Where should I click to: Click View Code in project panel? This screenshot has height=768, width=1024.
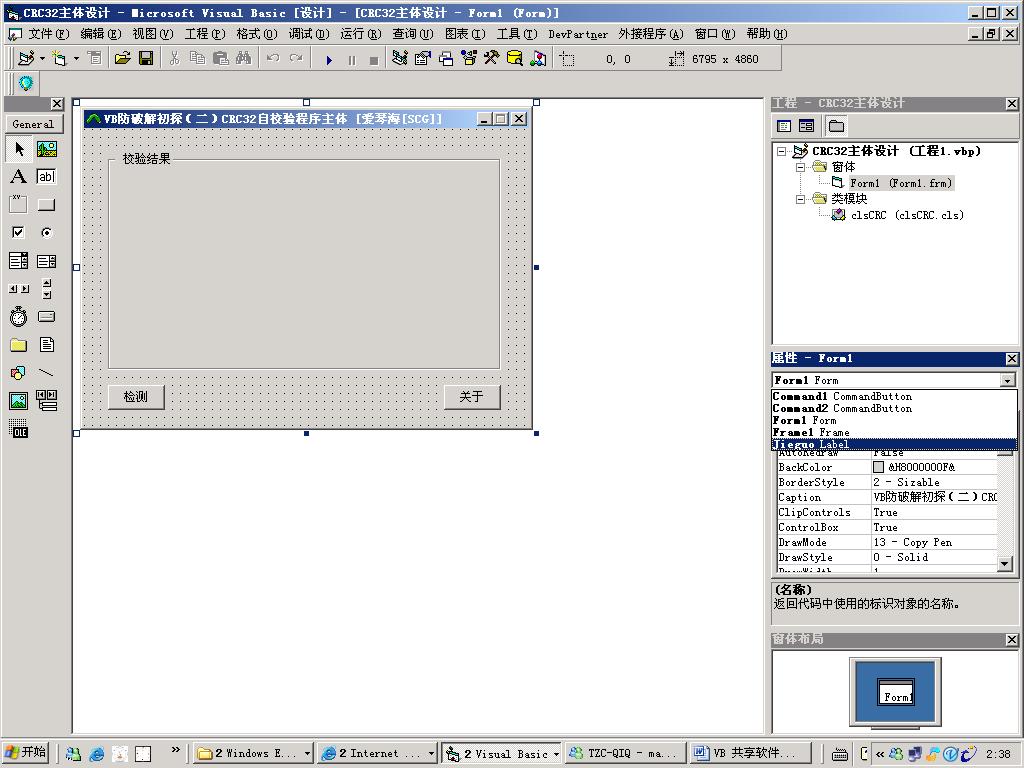pos(784,126)
